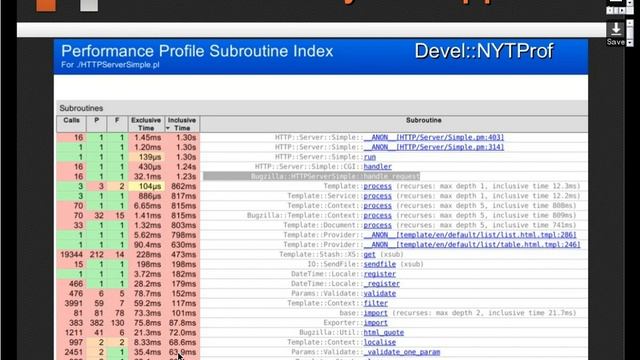Viewport: 640px width, 360px height.
Task: Open __ANON__[HTTP/Server/Simple.pm:403] link
Action: click(x=434, y=138)
